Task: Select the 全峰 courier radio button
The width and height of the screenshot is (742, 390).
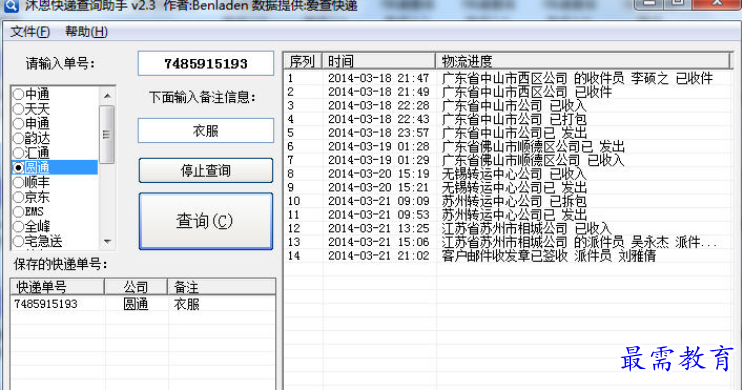Action: [x=18, y=226]
